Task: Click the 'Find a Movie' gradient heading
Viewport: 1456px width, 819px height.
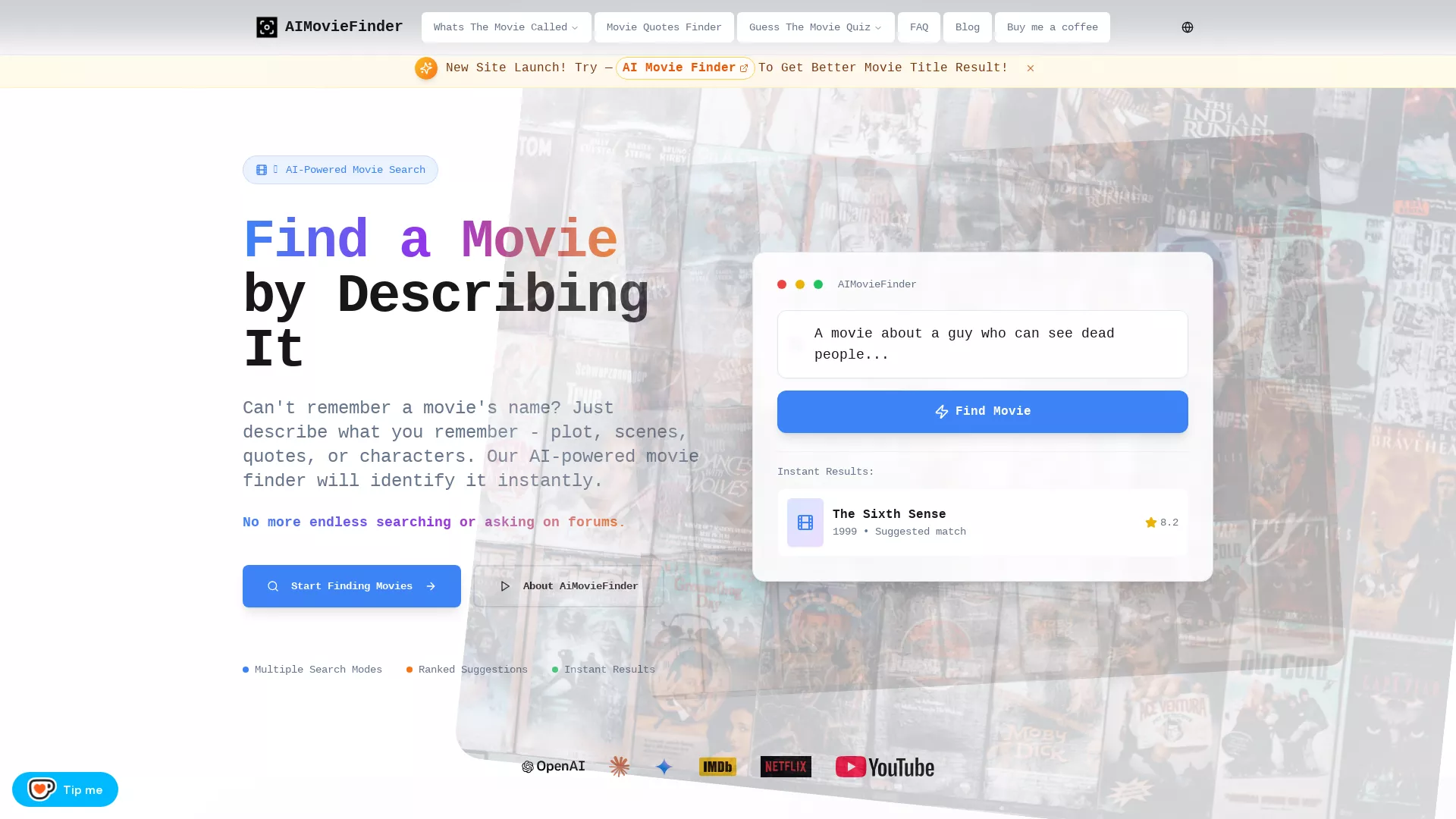Action: click(430, 240)
